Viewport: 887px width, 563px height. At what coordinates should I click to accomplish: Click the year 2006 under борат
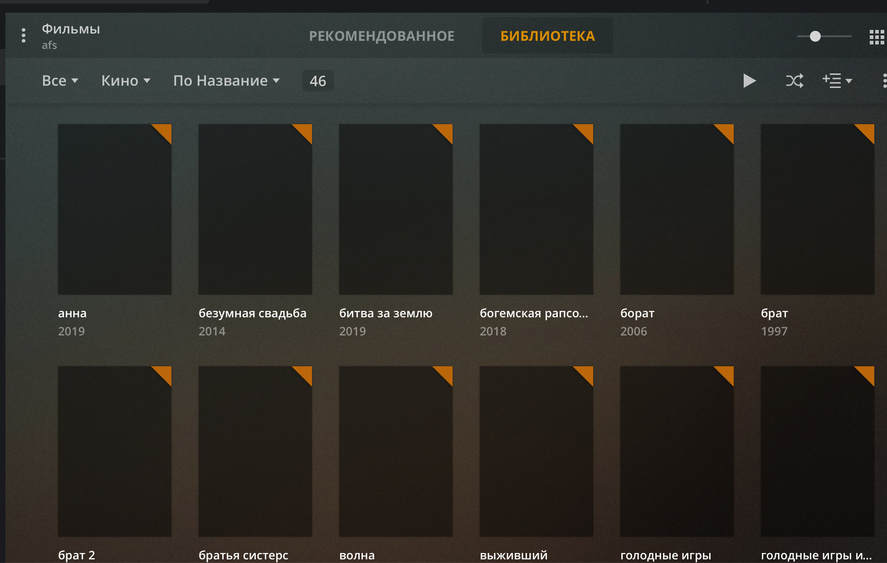(633, 332)
